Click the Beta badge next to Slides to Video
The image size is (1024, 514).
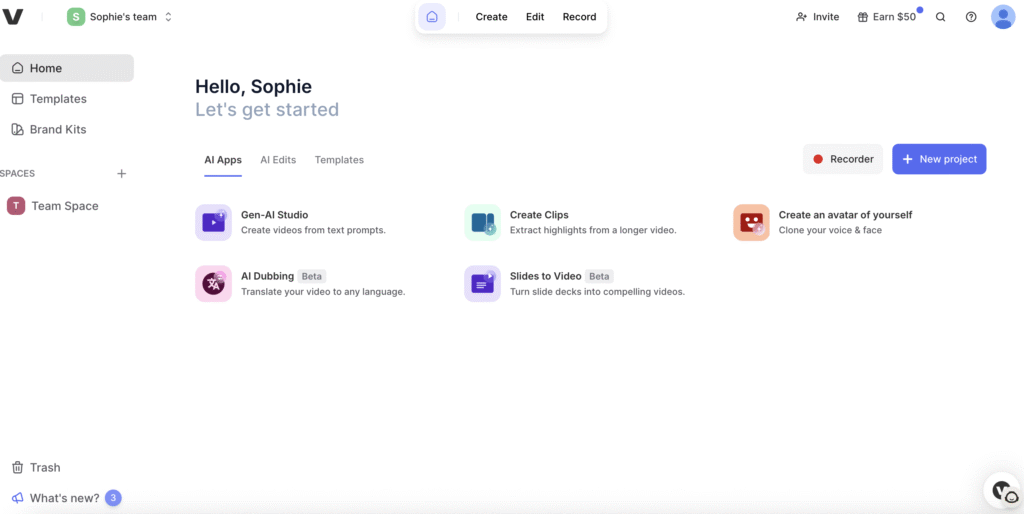pos(599,276)
